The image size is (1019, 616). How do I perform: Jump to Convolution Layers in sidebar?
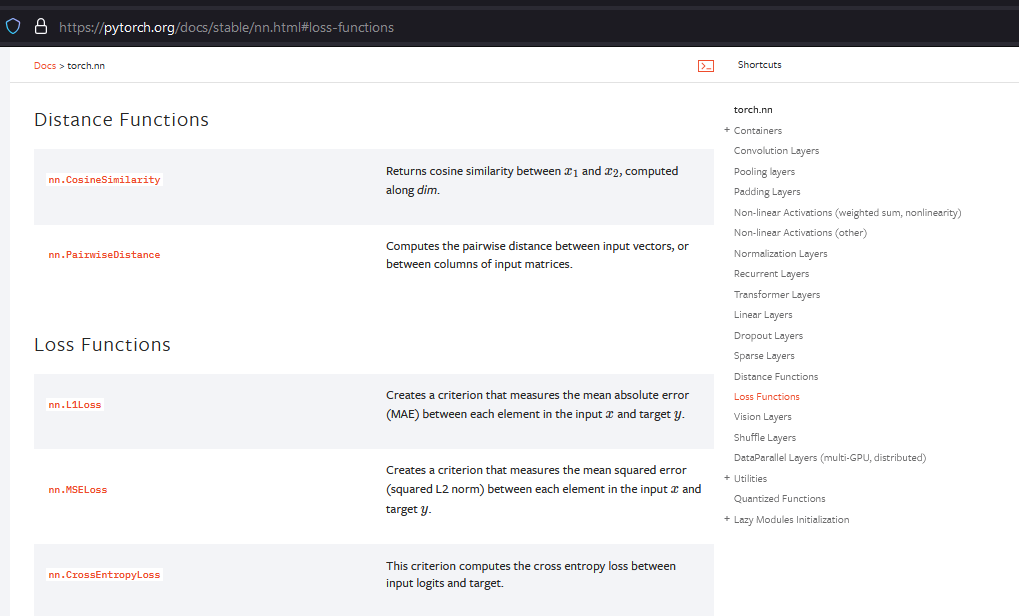(x=776, y=151)
